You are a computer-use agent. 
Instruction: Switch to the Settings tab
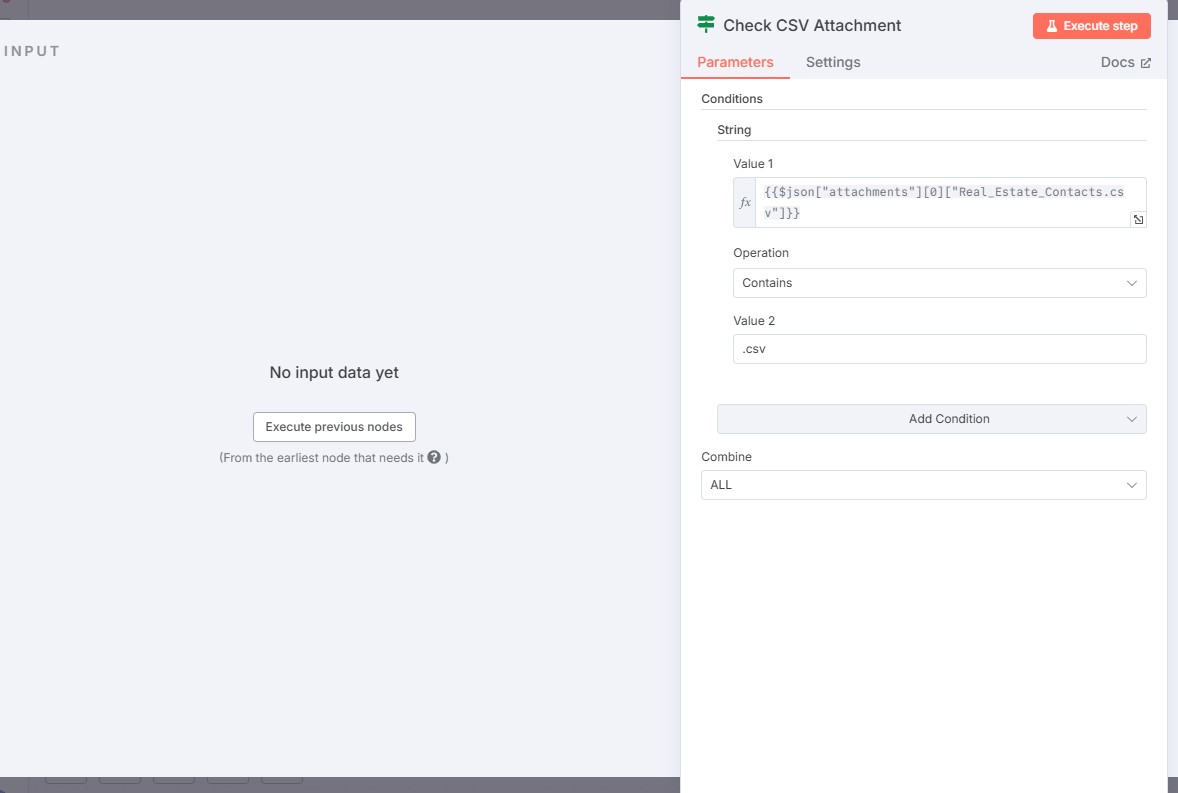[832, 62]
